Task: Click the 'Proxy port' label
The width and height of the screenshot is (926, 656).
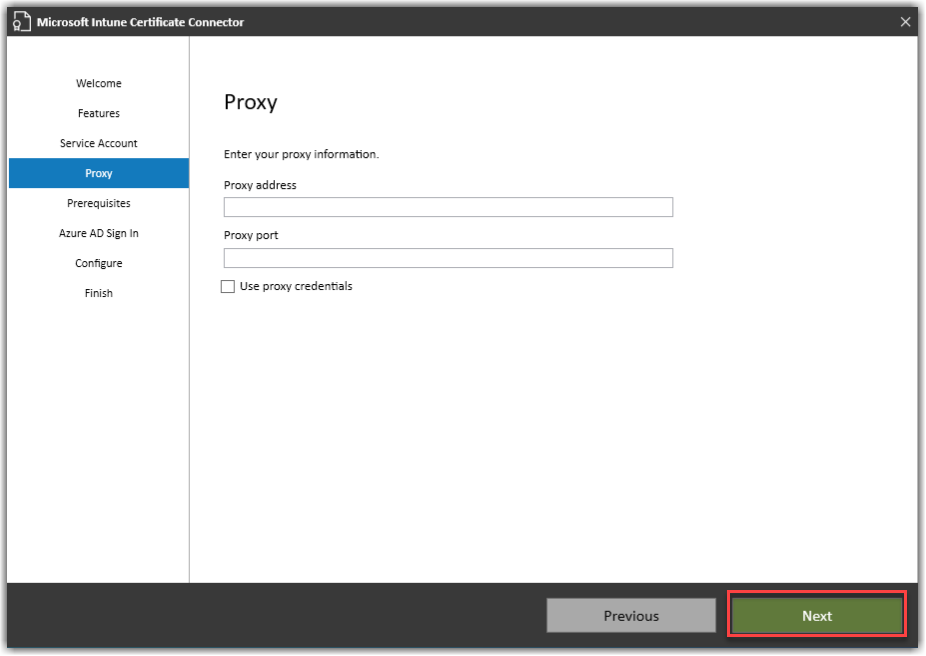Action: point(250,235)
